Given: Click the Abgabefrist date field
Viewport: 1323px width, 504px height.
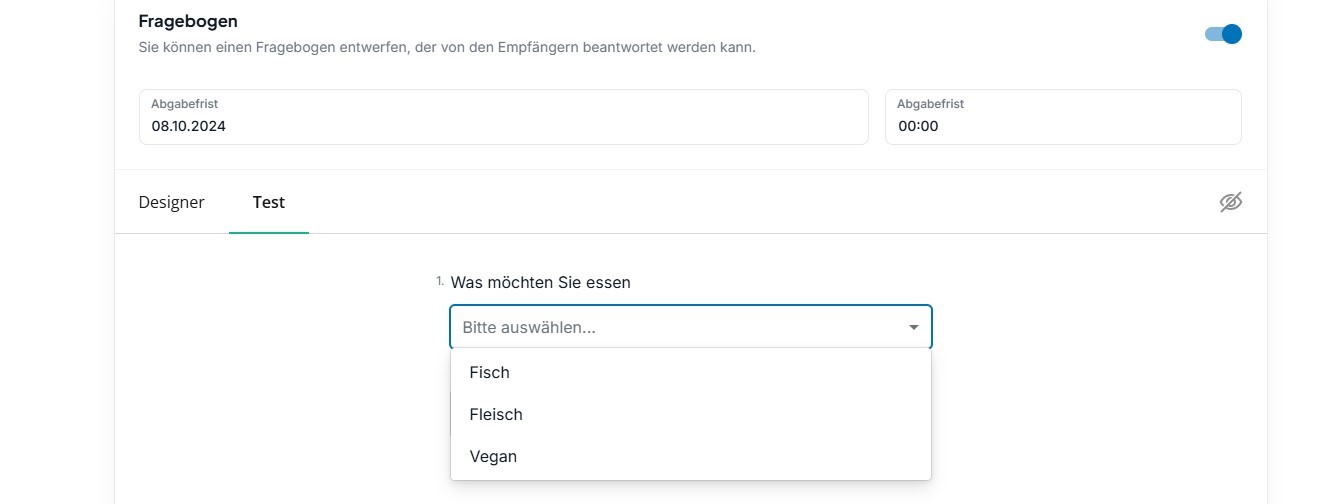Looking at the screenshot, I should [503, 117].
